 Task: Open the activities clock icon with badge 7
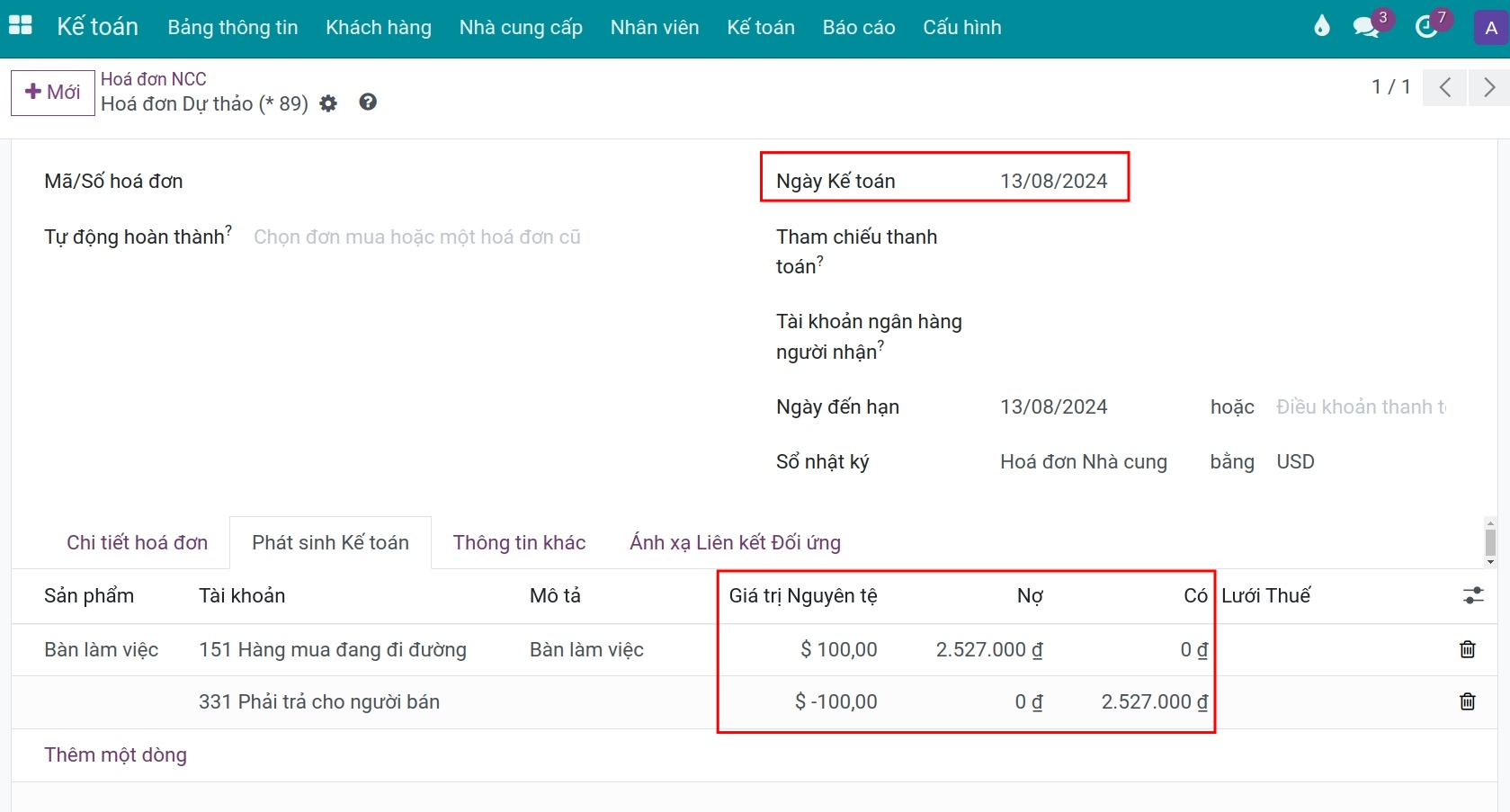point(1428,26)
